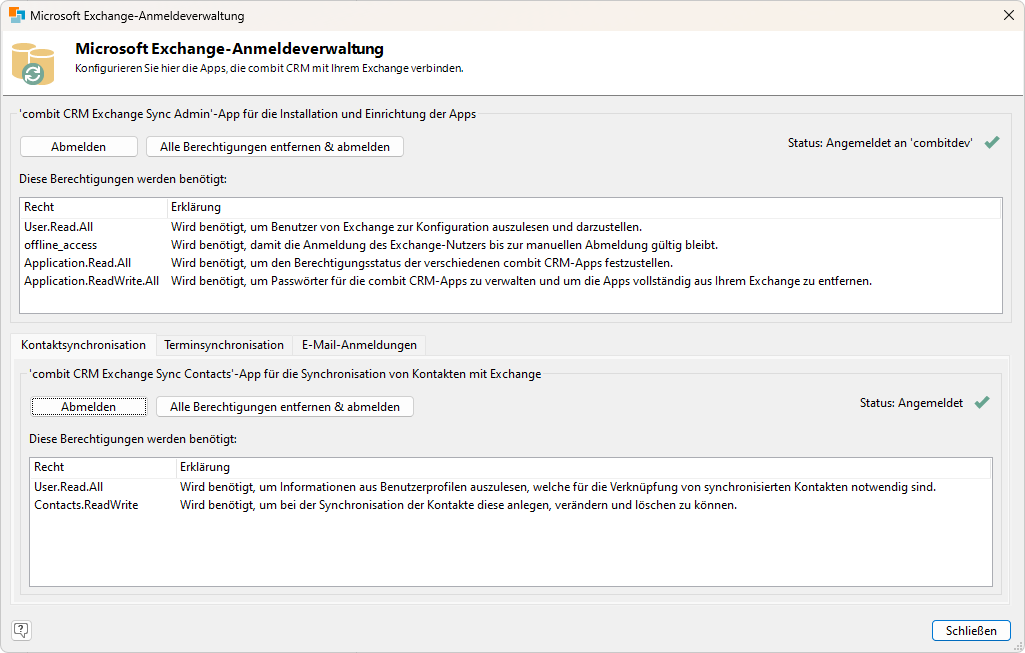Click the Erklärung column header in contacts list
This screenshot has height=653, width=1025.
[x=205, y=467]
